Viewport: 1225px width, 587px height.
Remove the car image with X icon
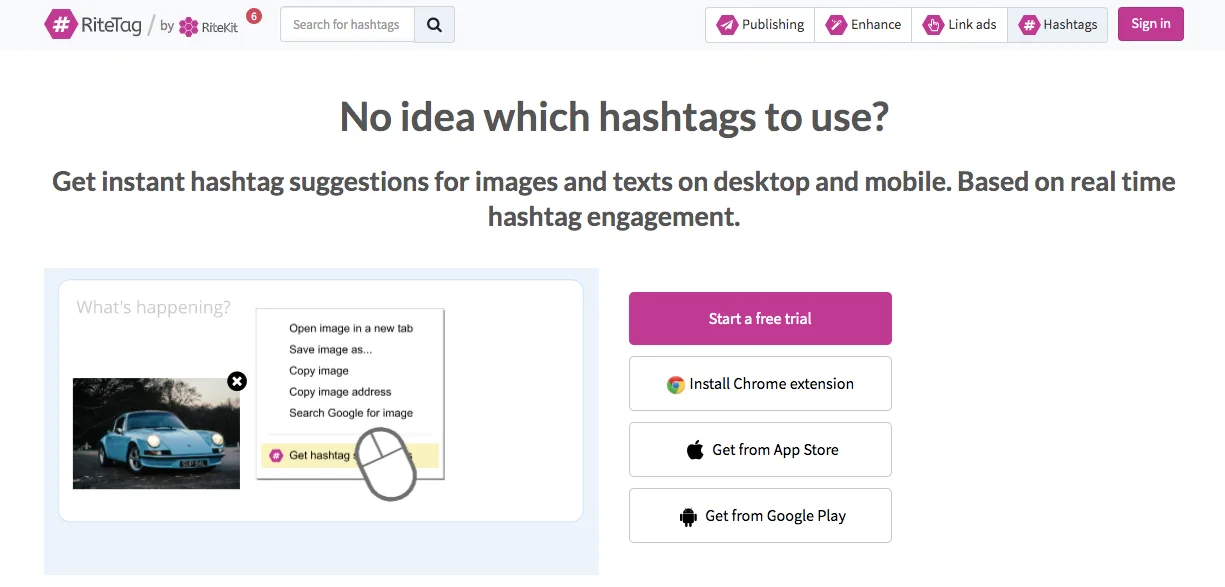(237, 381)
